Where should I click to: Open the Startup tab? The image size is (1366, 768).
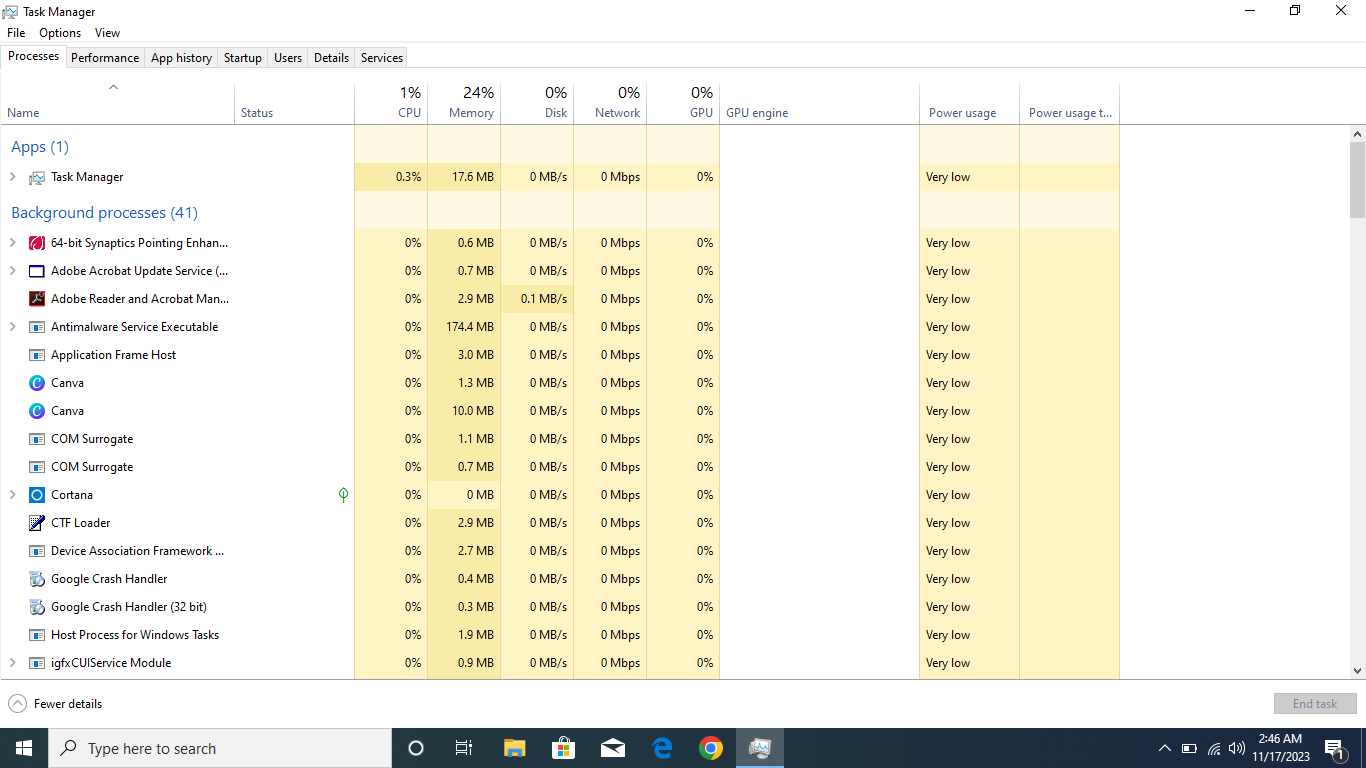242,58
